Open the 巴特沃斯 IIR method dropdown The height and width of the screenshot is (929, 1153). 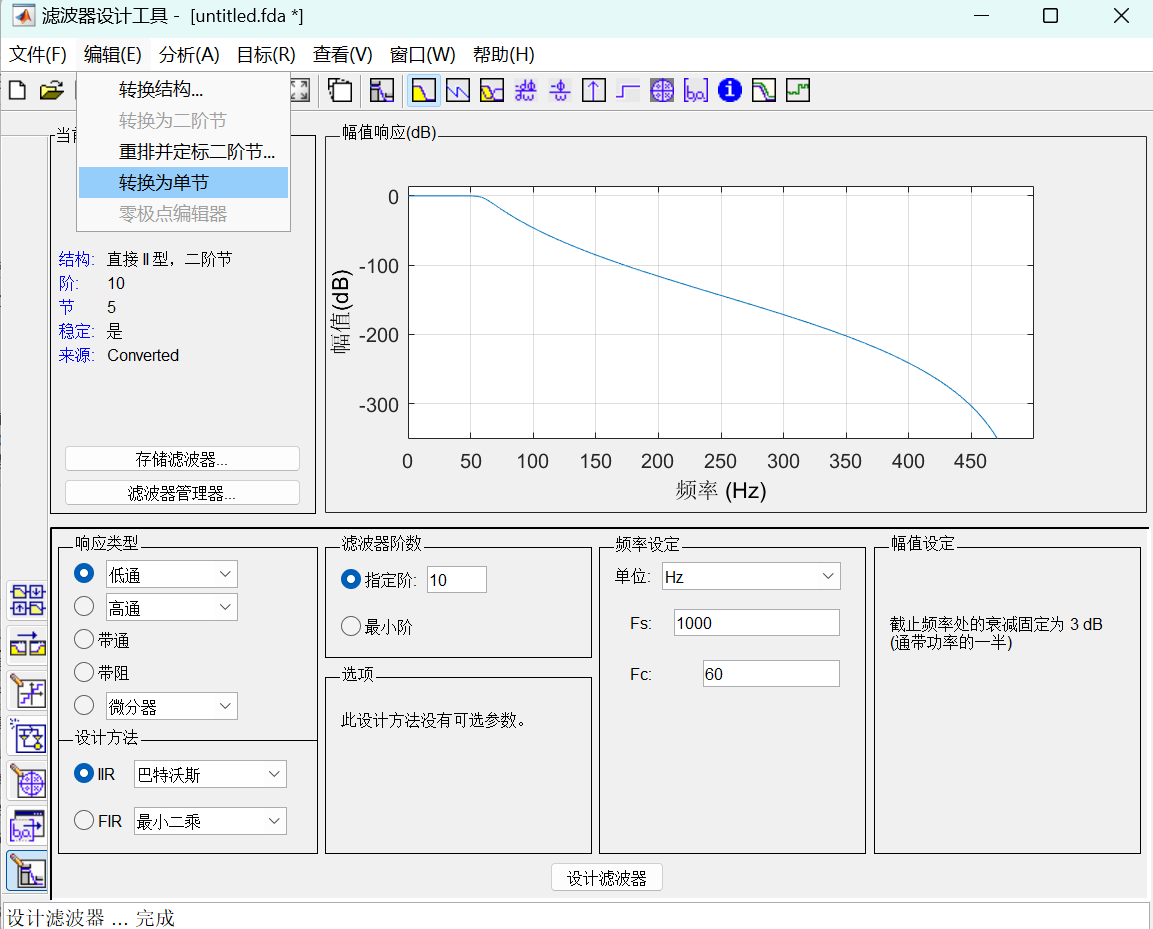210,775
